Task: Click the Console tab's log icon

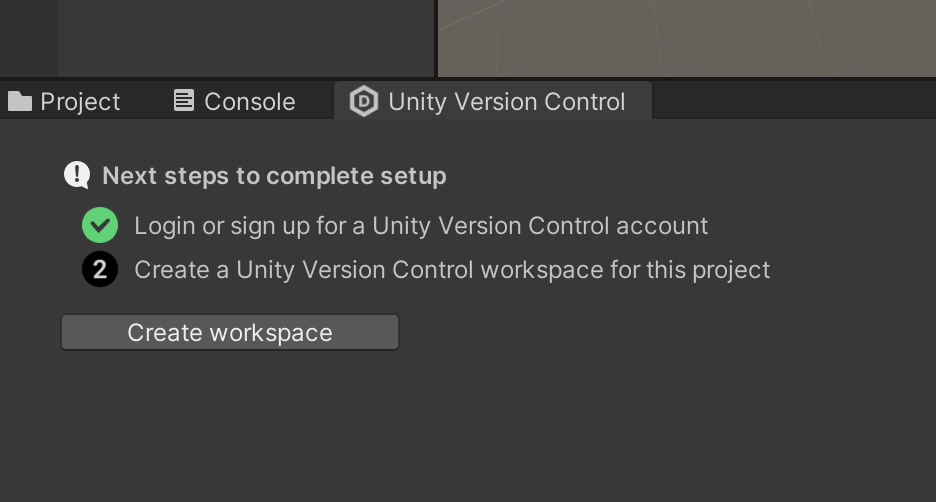Action: pyautogui.click(x=184, y=101)
